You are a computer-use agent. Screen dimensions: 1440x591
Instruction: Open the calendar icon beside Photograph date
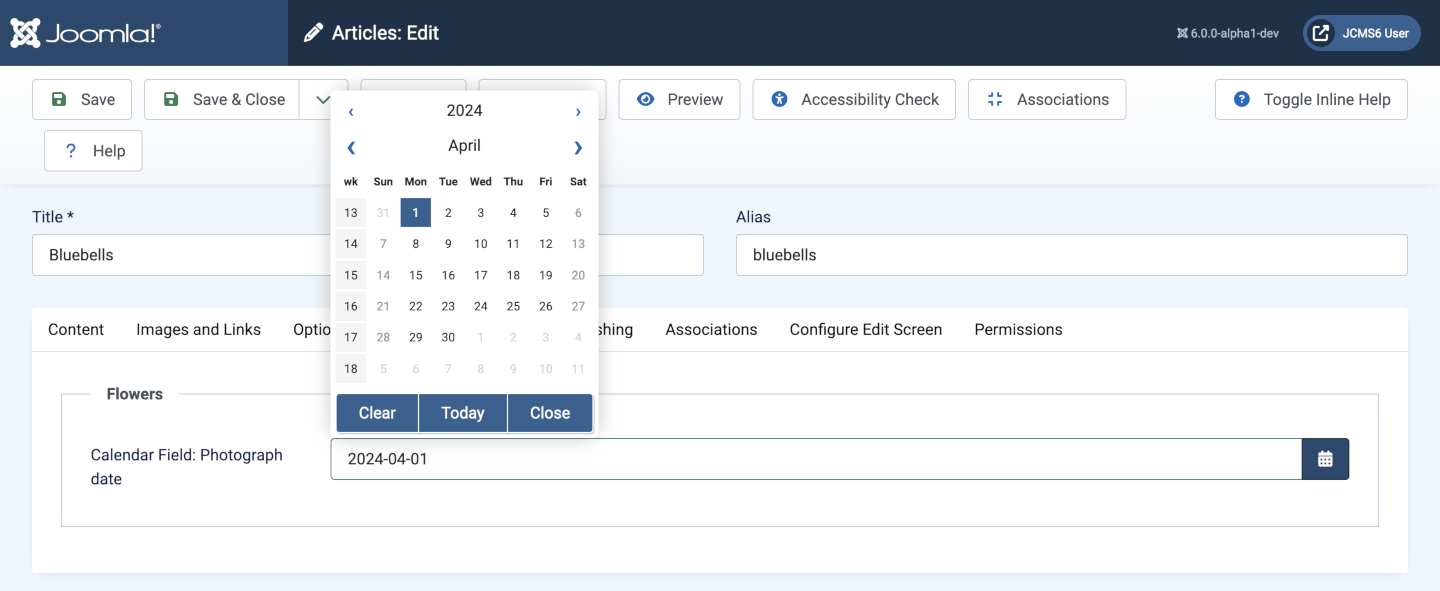[1325, 458]
